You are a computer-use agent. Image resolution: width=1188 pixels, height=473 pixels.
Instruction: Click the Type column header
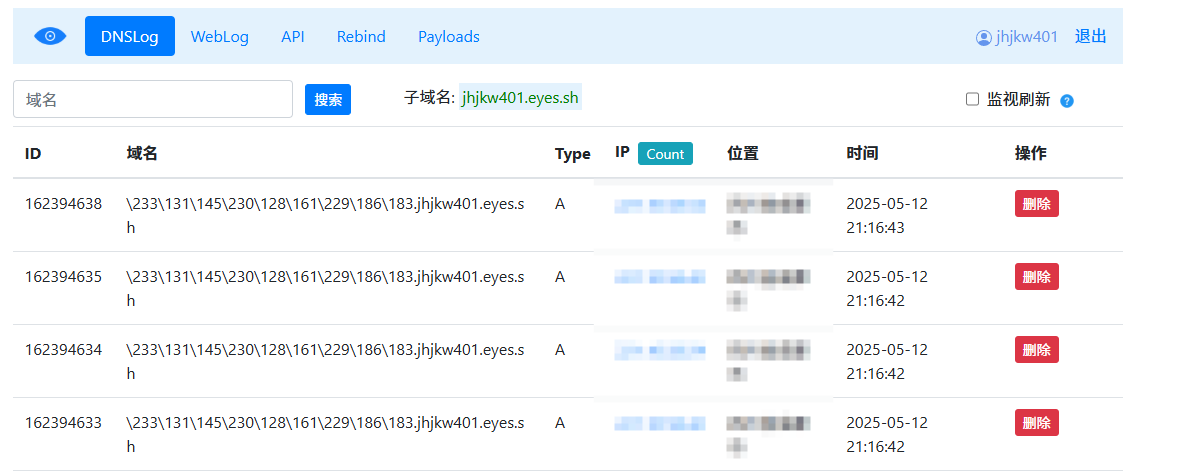point(572,154)
